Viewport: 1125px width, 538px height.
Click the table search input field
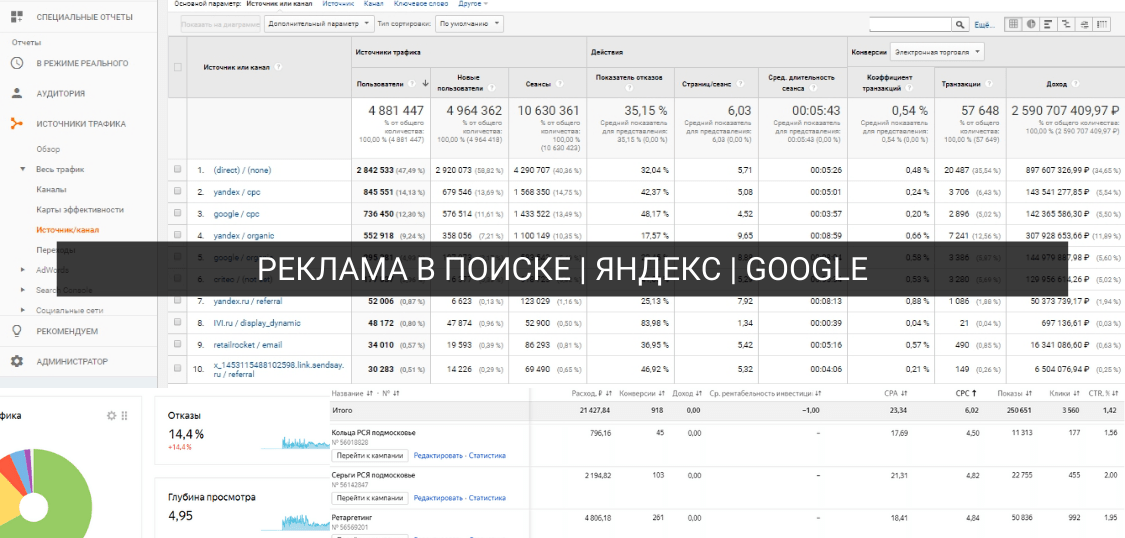[910, 24]
